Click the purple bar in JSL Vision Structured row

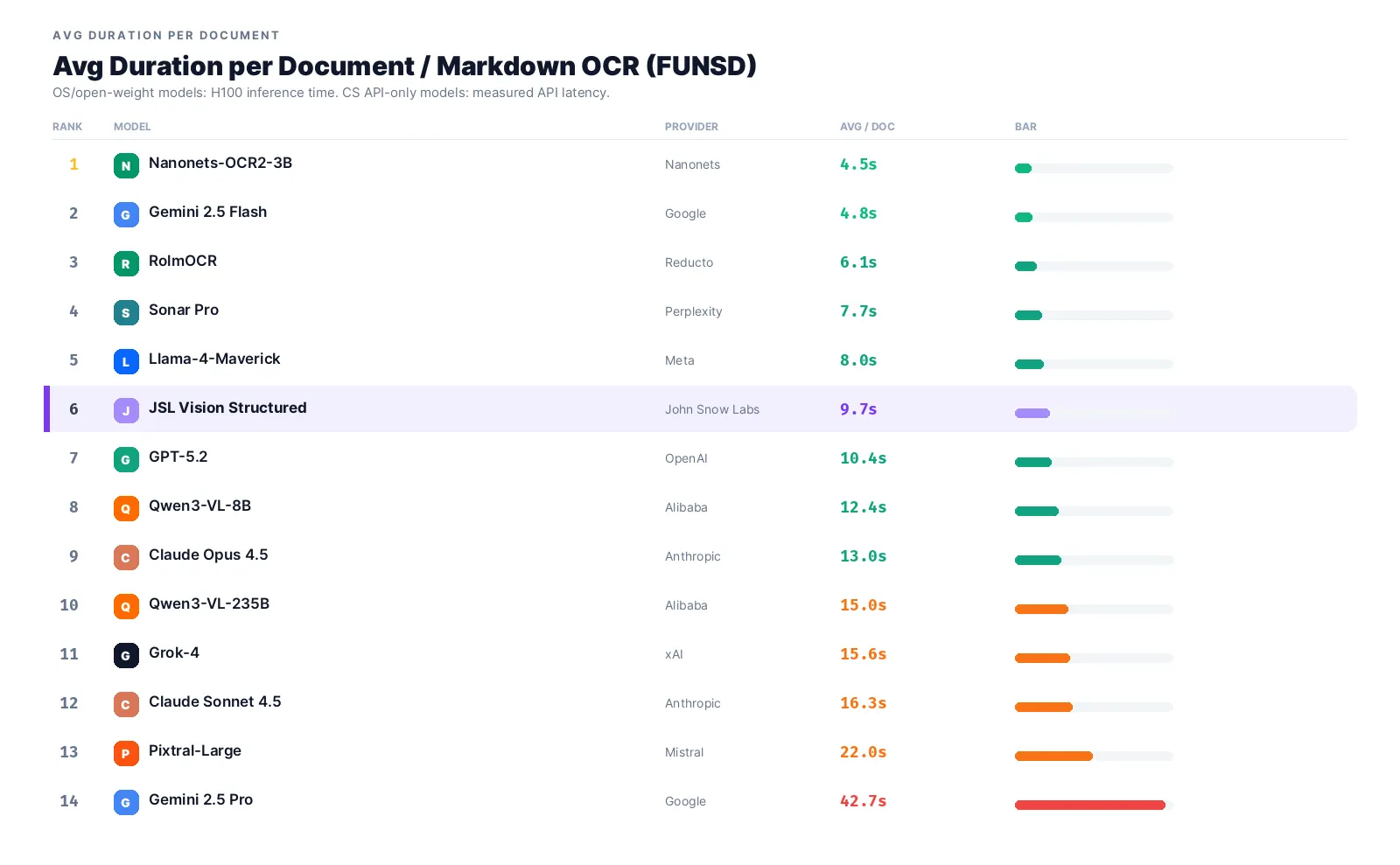1032,413
